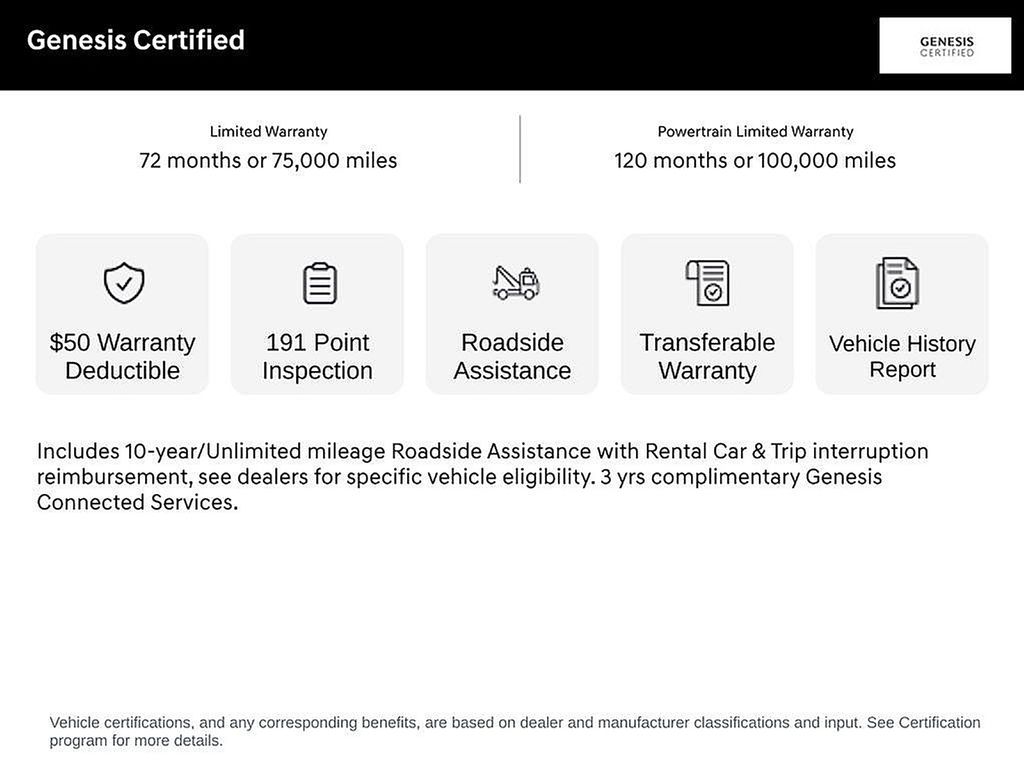This screenshot has width=1024, height=768.
Task: Click the clipboard inspection icon
Action: (x=319, y=283)
